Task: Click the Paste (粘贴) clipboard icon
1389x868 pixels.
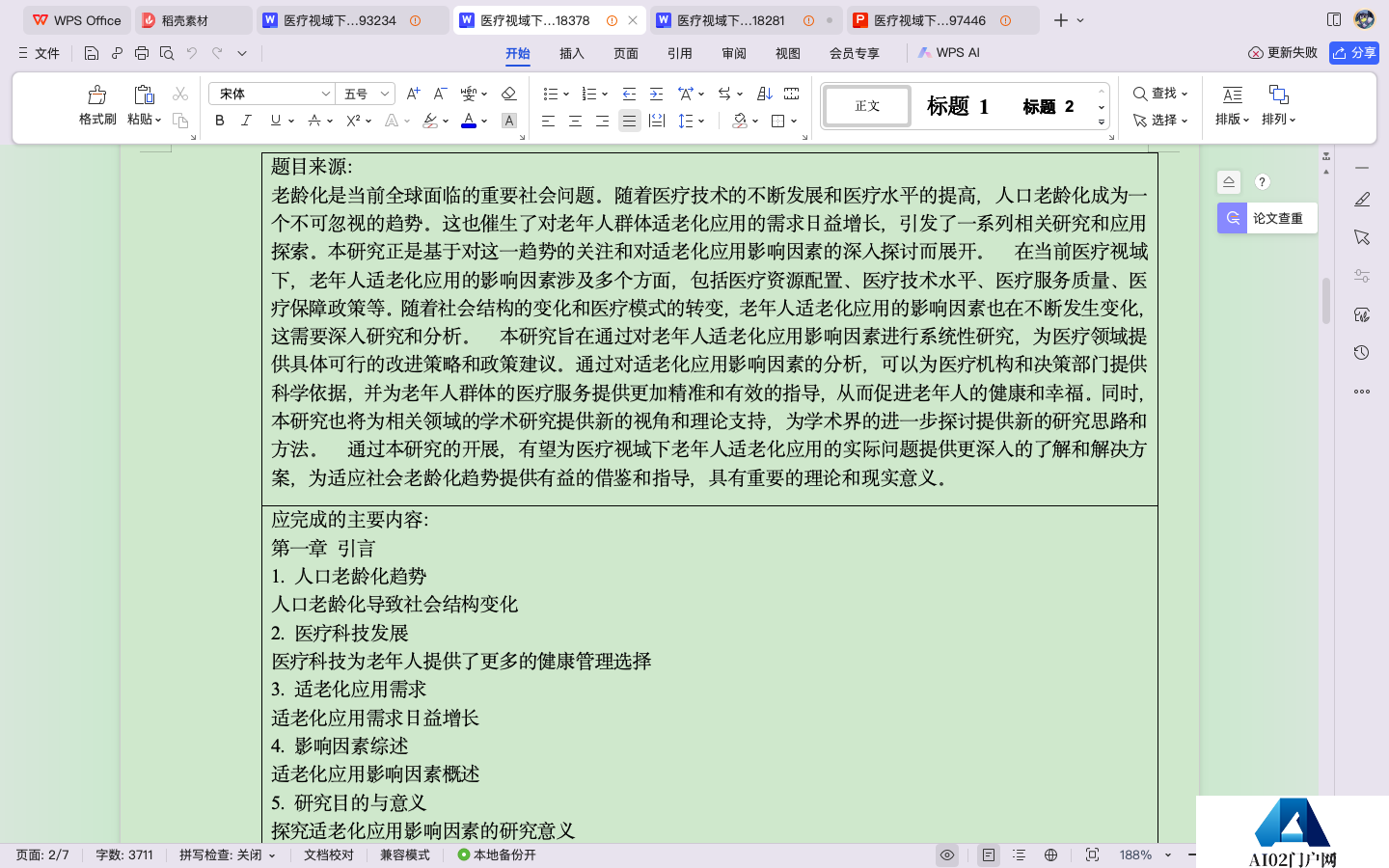Action: [144, 95]
